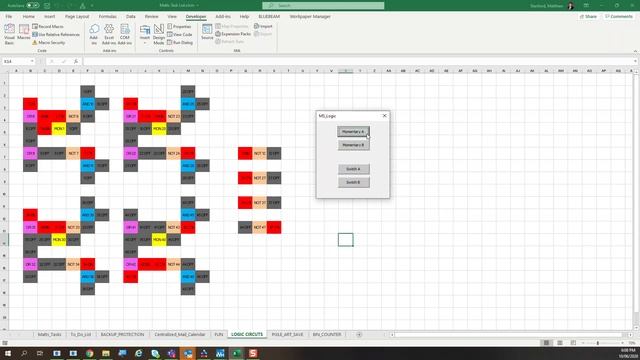The width and height of the screenshot is (640, 360).
Task: Select the yellow MON 40 cell
Action: point(159,240)
